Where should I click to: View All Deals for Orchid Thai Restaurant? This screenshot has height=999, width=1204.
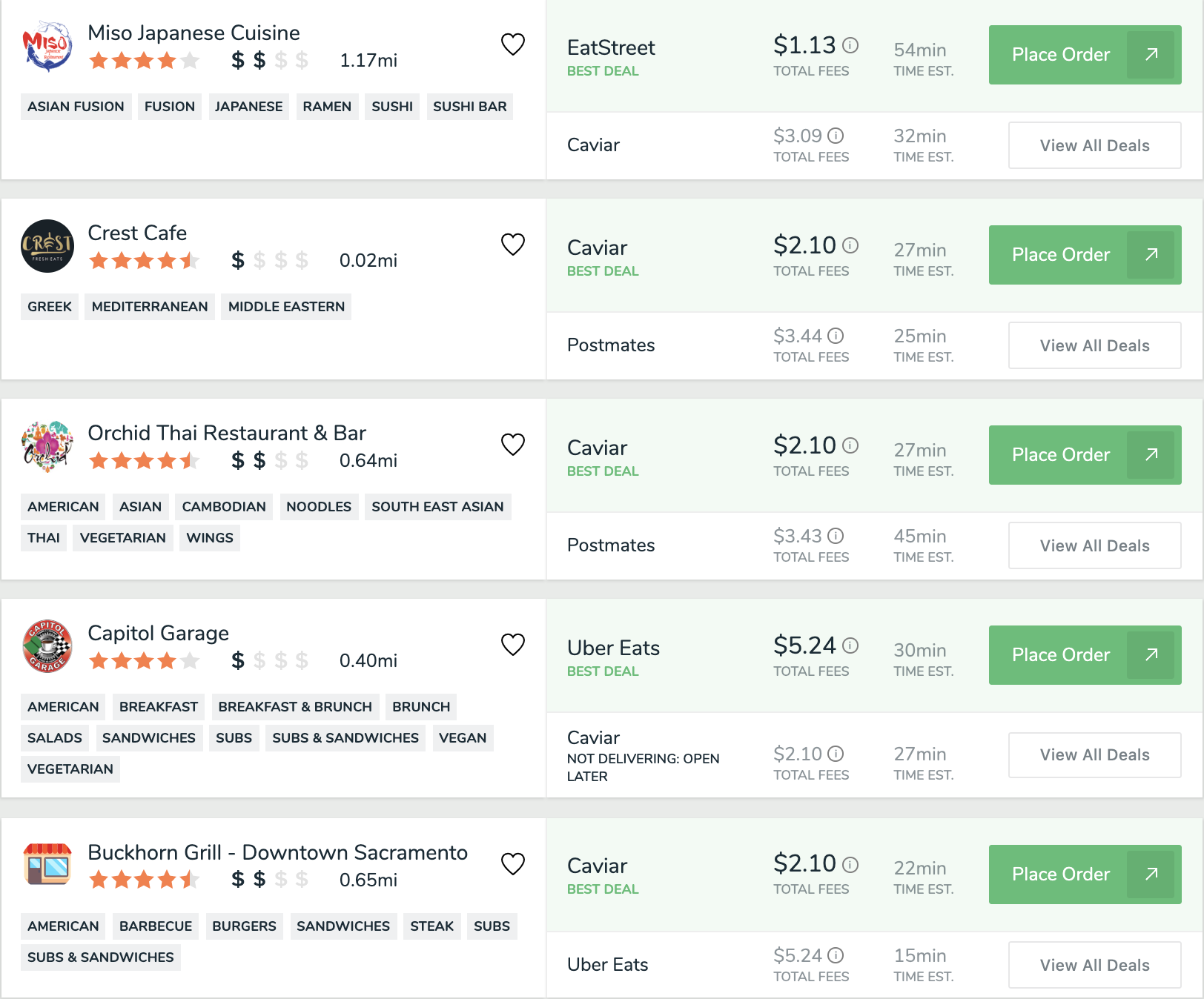click(x=1094, y=545)
